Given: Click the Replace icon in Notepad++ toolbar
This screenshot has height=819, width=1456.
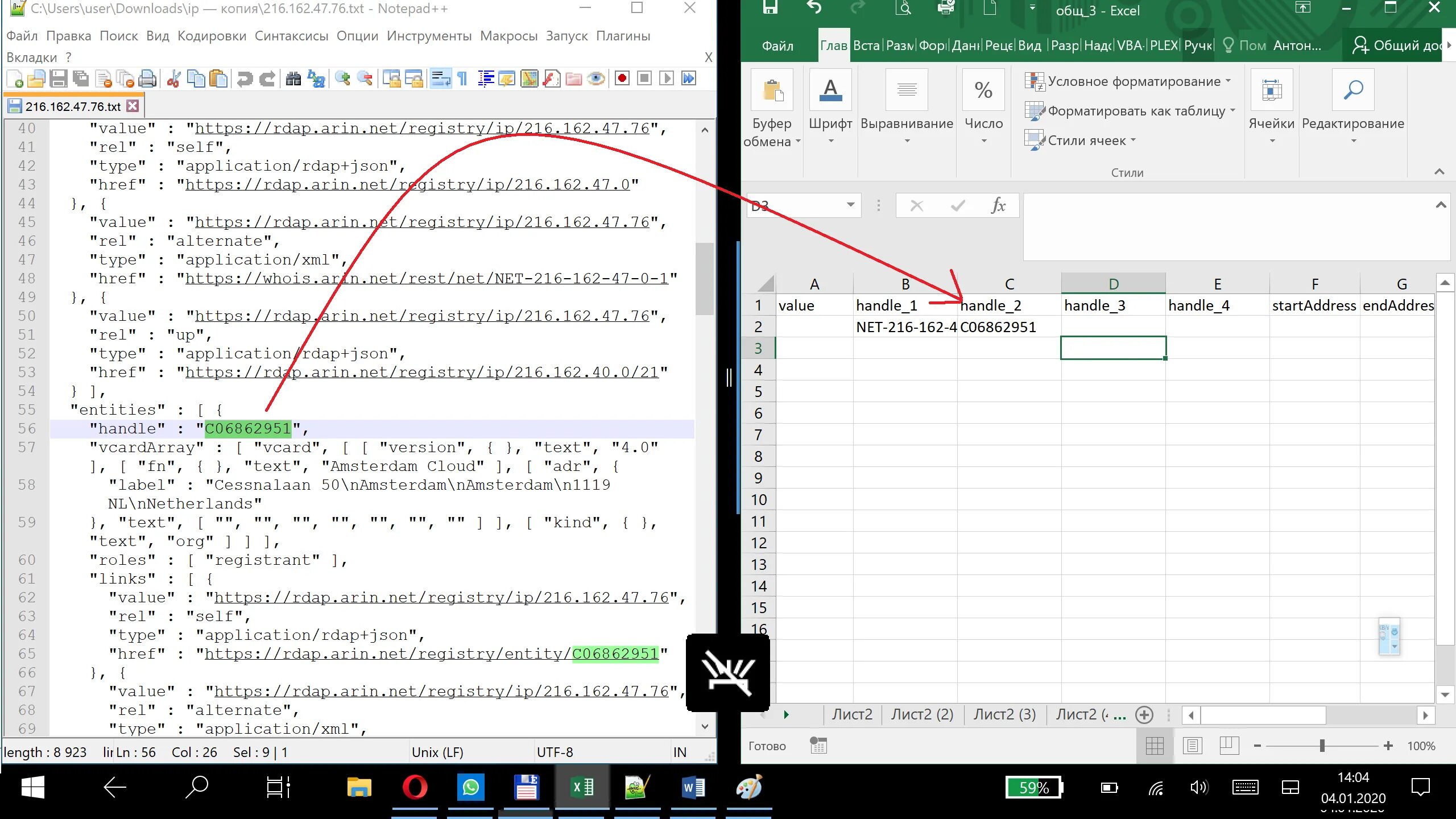Looking at the screenshot, I should [x=316, y=78].
